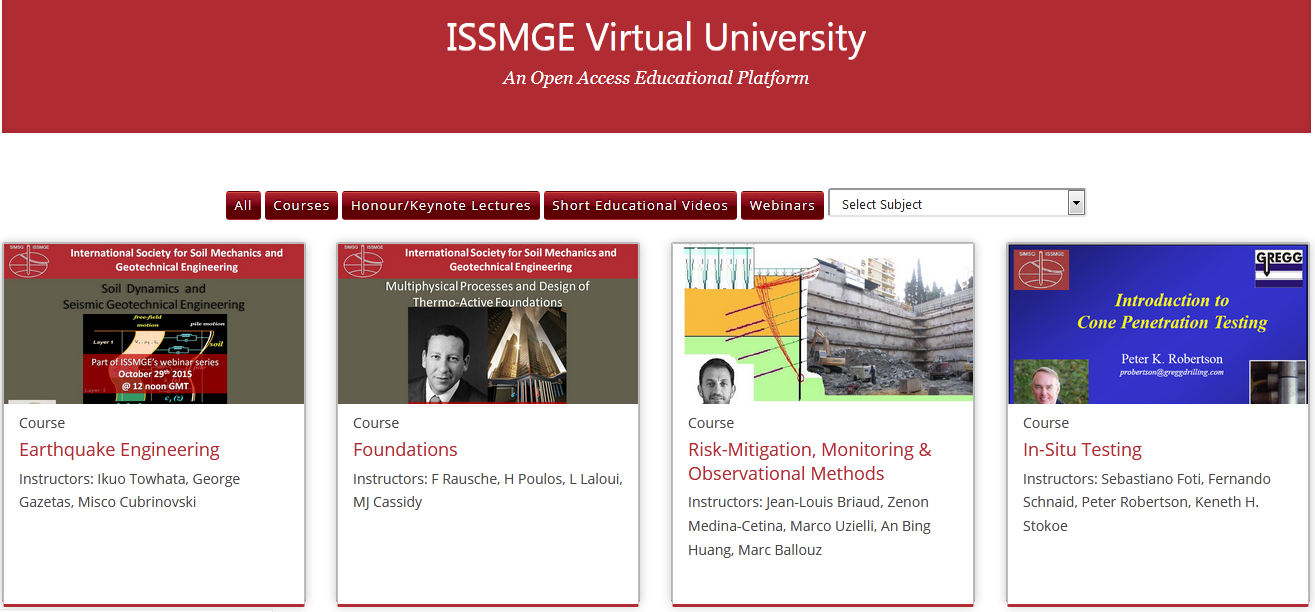The image size is (1315, 612).
Task: Click the Cone Penetration Testing thumbnail
Action: pos(1157,323)
